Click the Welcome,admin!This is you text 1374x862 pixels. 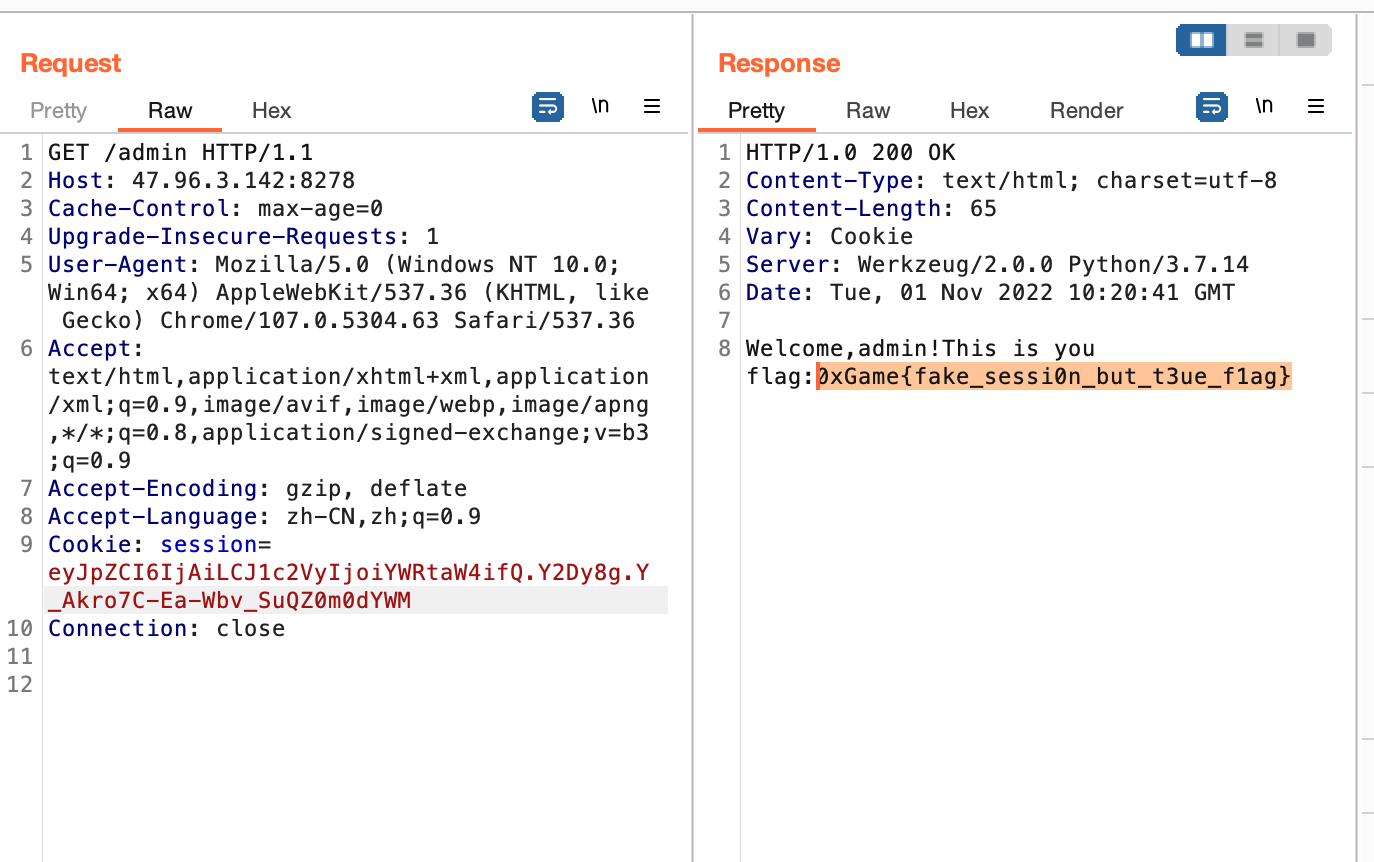(x=921, y=349)
